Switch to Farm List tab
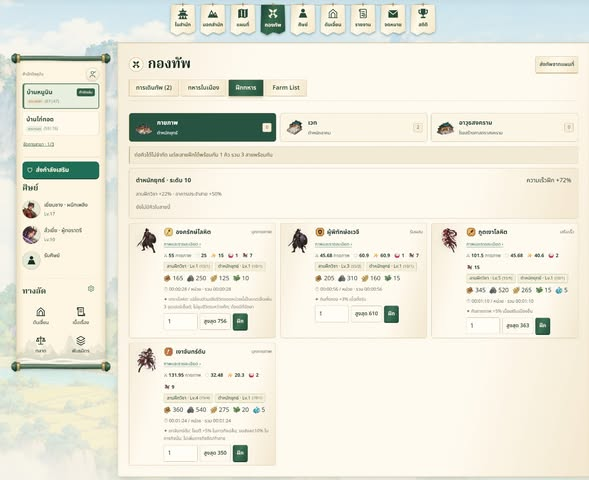Screen dimensions: 589x480 click(286, 88)
